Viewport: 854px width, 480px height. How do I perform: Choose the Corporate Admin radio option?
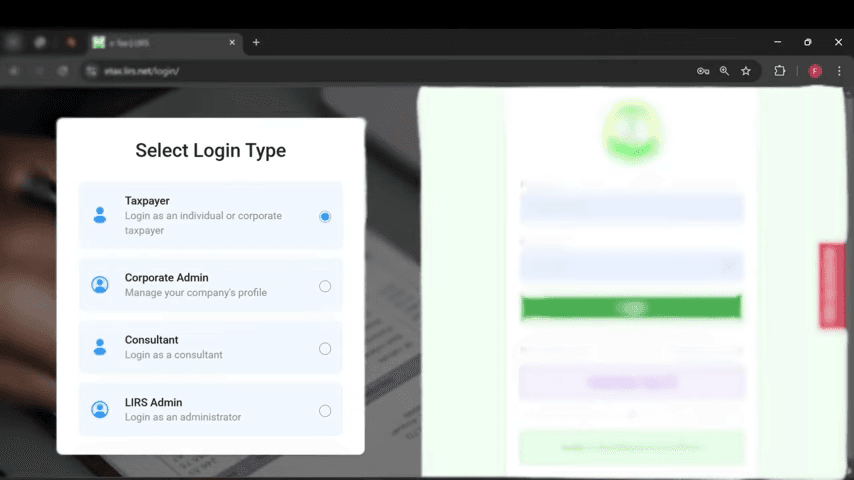pos(325,286)
